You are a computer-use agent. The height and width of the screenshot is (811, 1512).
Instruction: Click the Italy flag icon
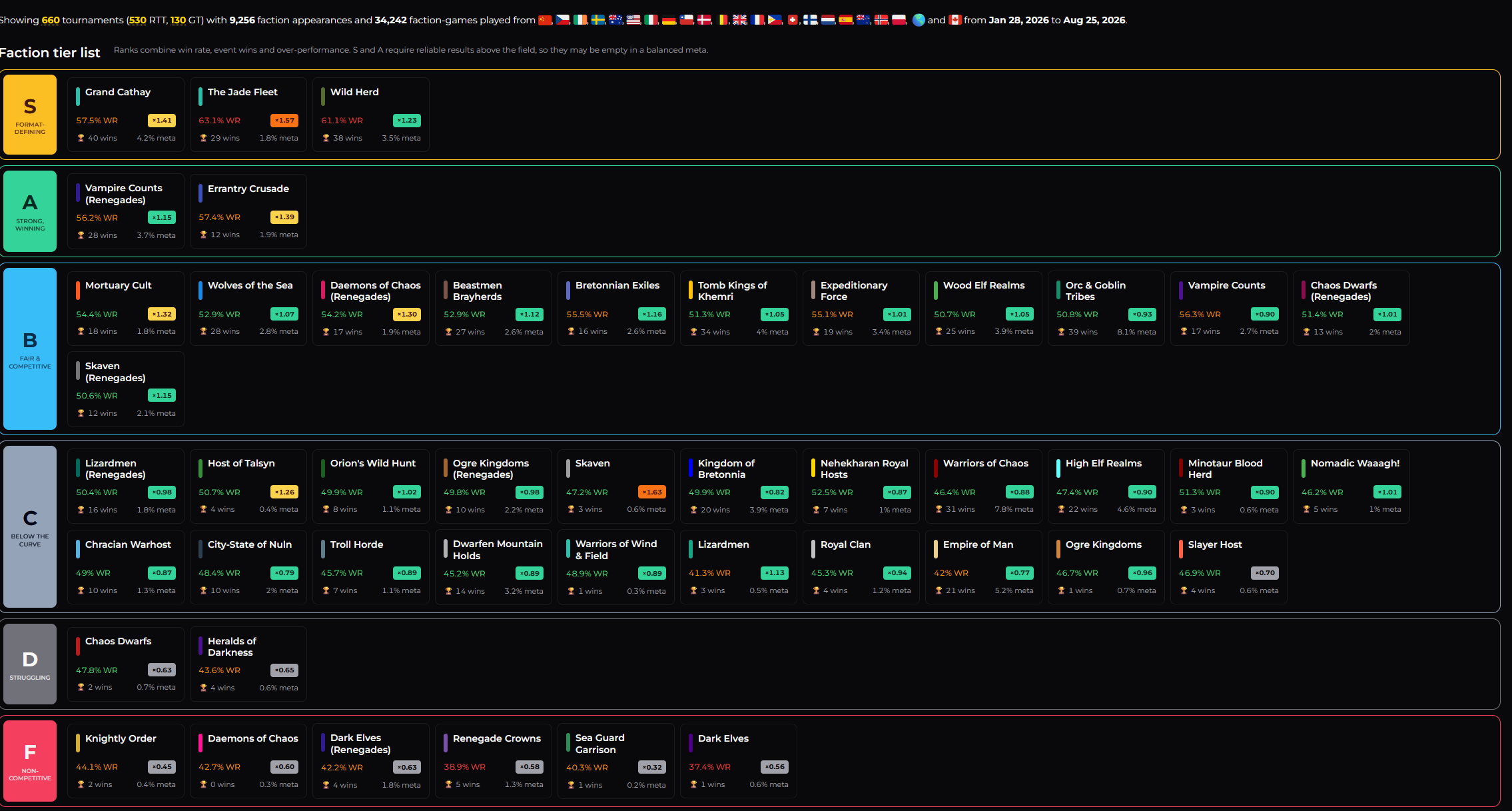tap(651, 20)
